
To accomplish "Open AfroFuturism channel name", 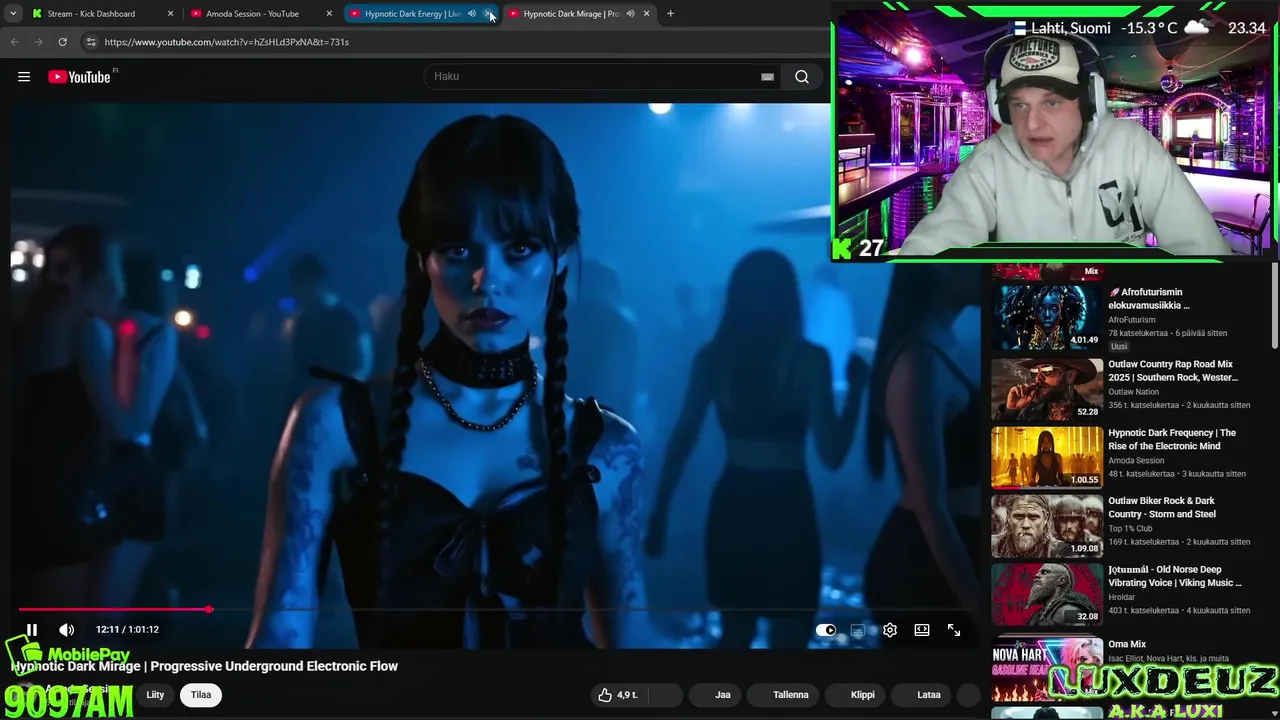I will pyautogui.click(x=1131, y=320).
